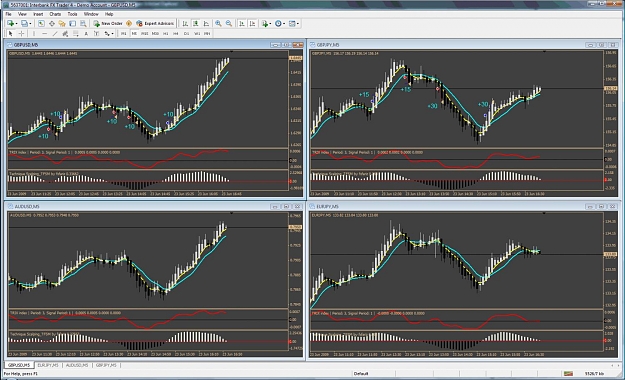Open the Profiles toolbar icon
The width and height of the screenshot is (625, 380).
pyautogui.click(x=24, y=24)
